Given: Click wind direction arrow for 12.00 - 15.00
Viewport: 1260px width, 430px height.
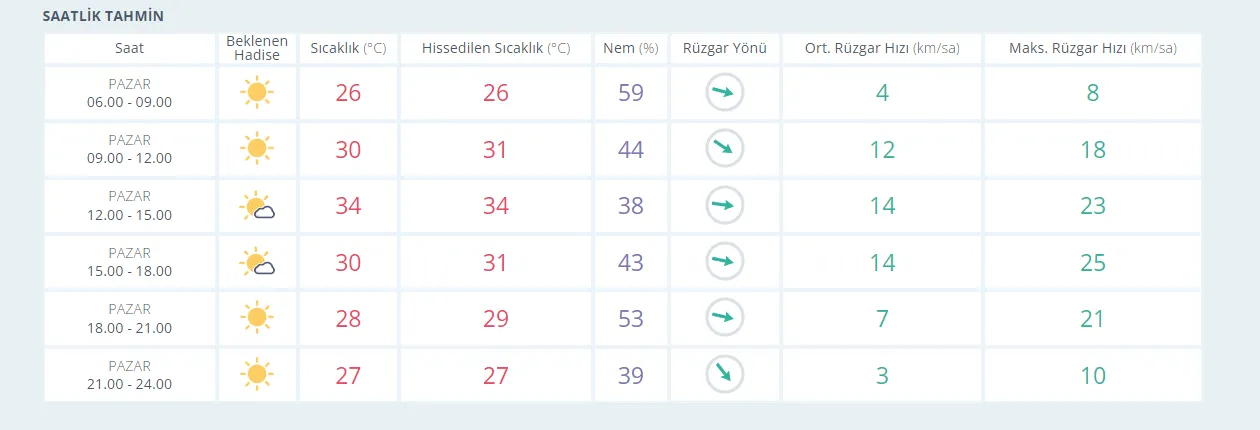Looking at the screenshot, I should [x=725, y=206].
